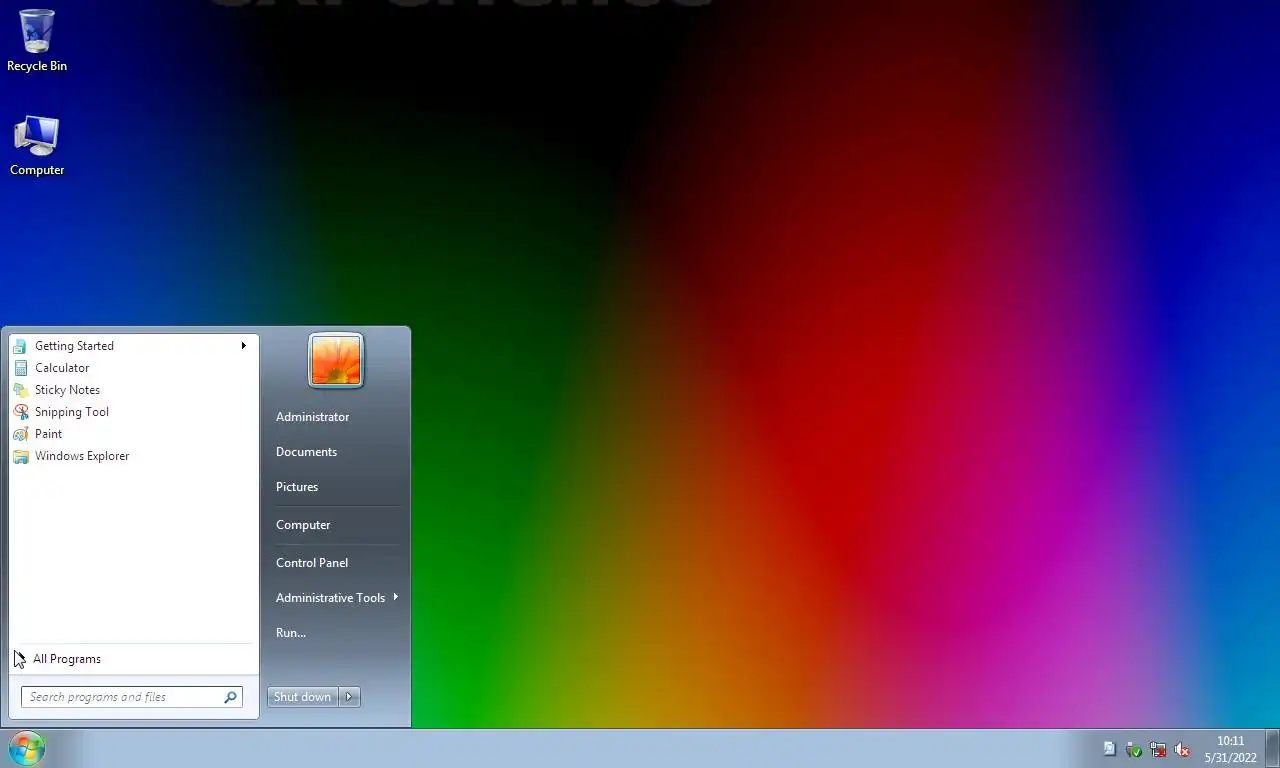Click the Snipping Tool label text
1280x768 pixels.
[x=72, y=412]
